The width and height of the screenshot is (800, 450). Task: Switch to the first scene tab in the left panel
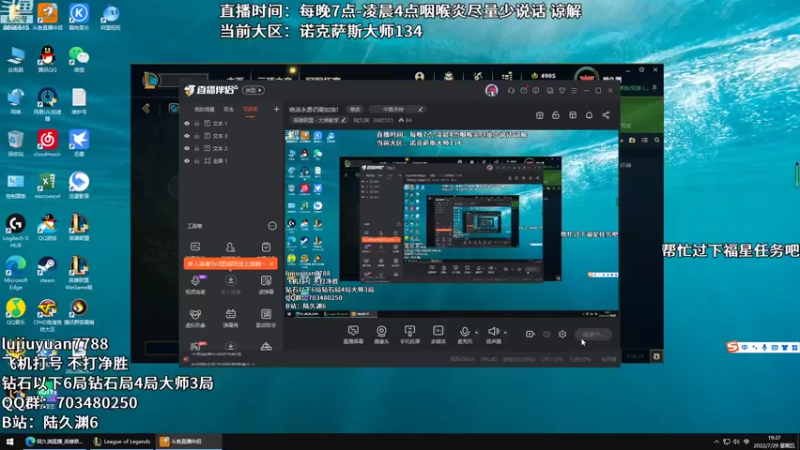tap(204, 109)
